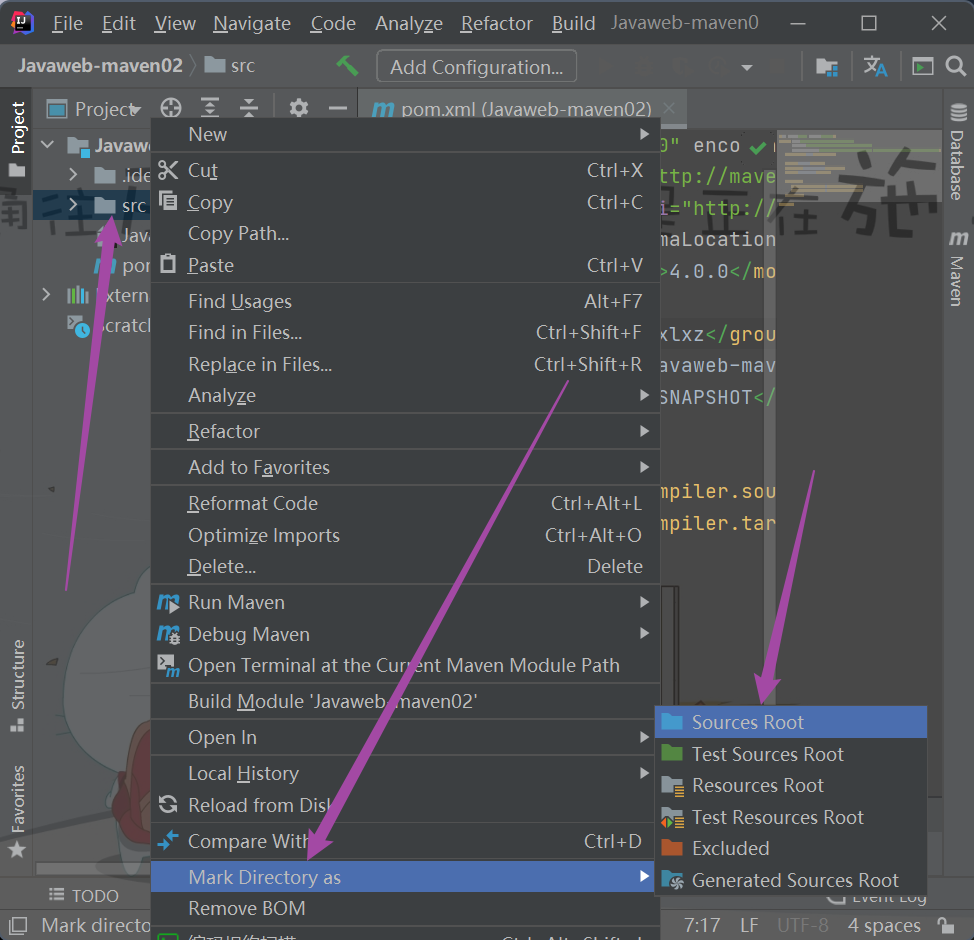Choose Generated Sources Root
This screenshot has width=974, height=940.
click(791, 880)
